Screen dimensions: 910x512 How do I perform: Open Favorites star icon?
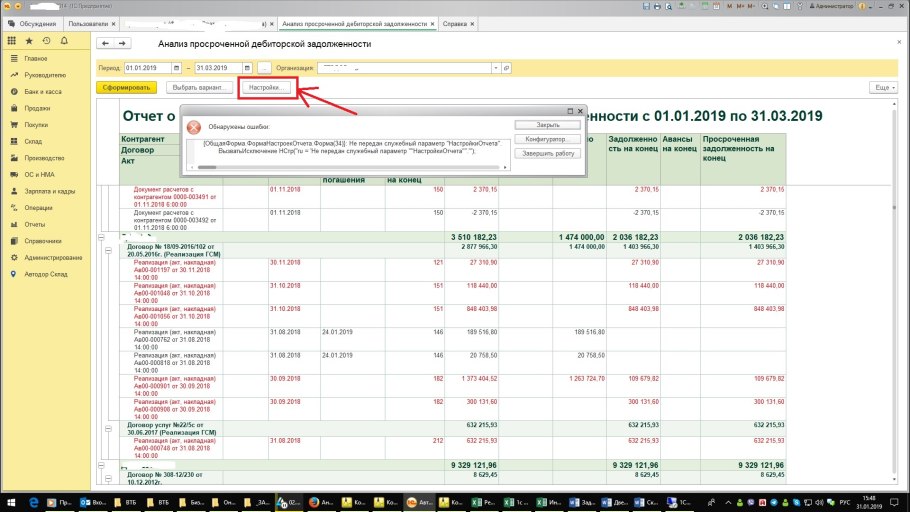point(28,41)
